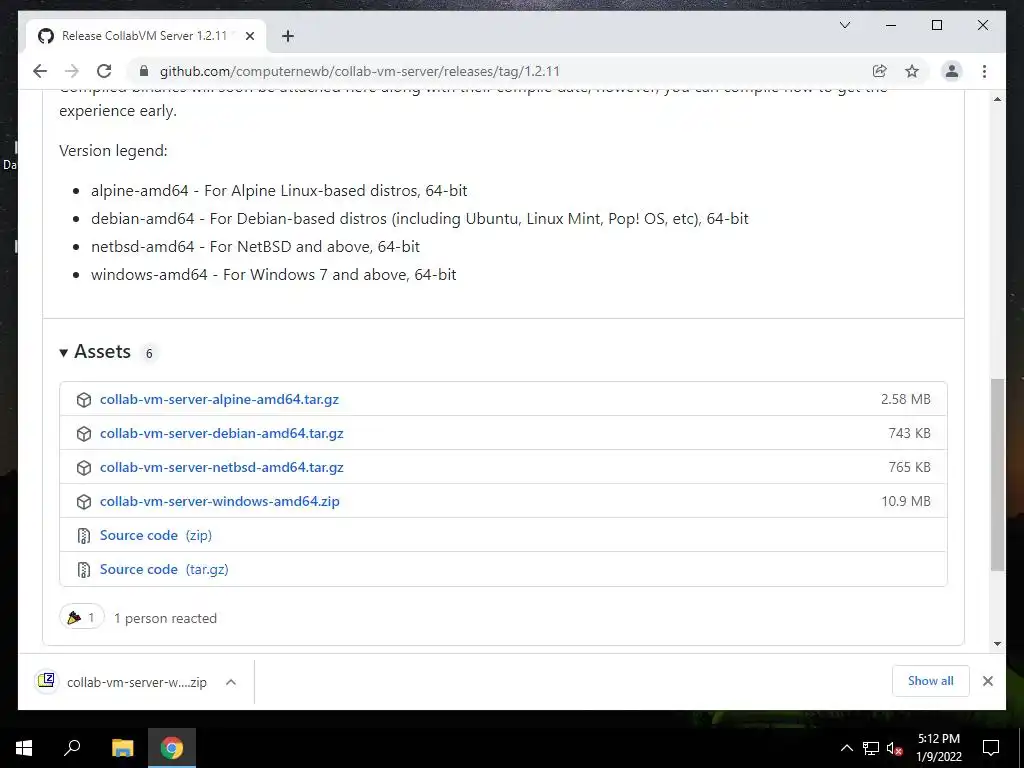Click scrollbar up arrow
This screenshot has width=1024, height=768.
(x=997, y=99)
